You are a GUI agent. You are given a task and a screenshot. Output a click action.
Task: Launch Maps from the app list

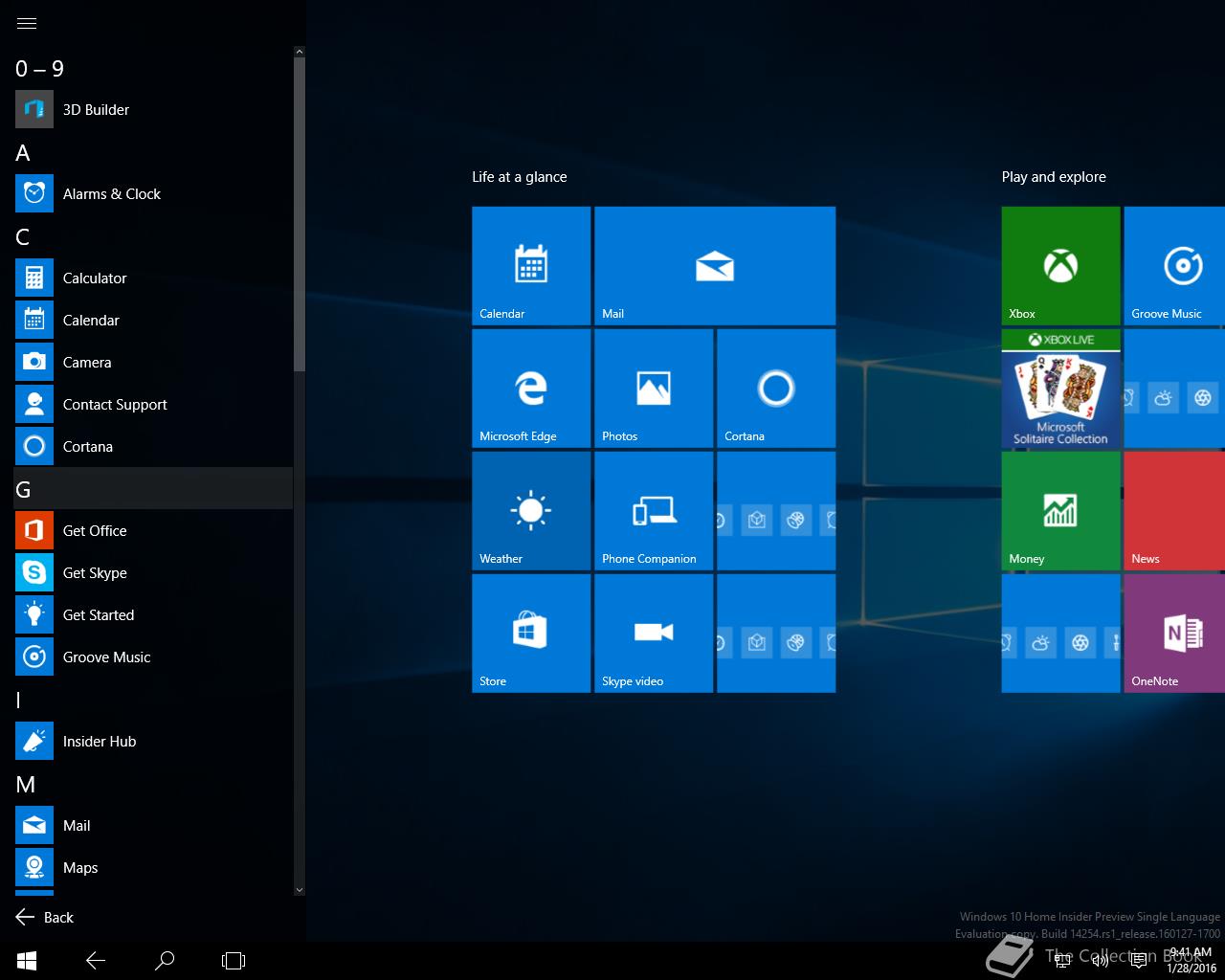coord(153,867)
